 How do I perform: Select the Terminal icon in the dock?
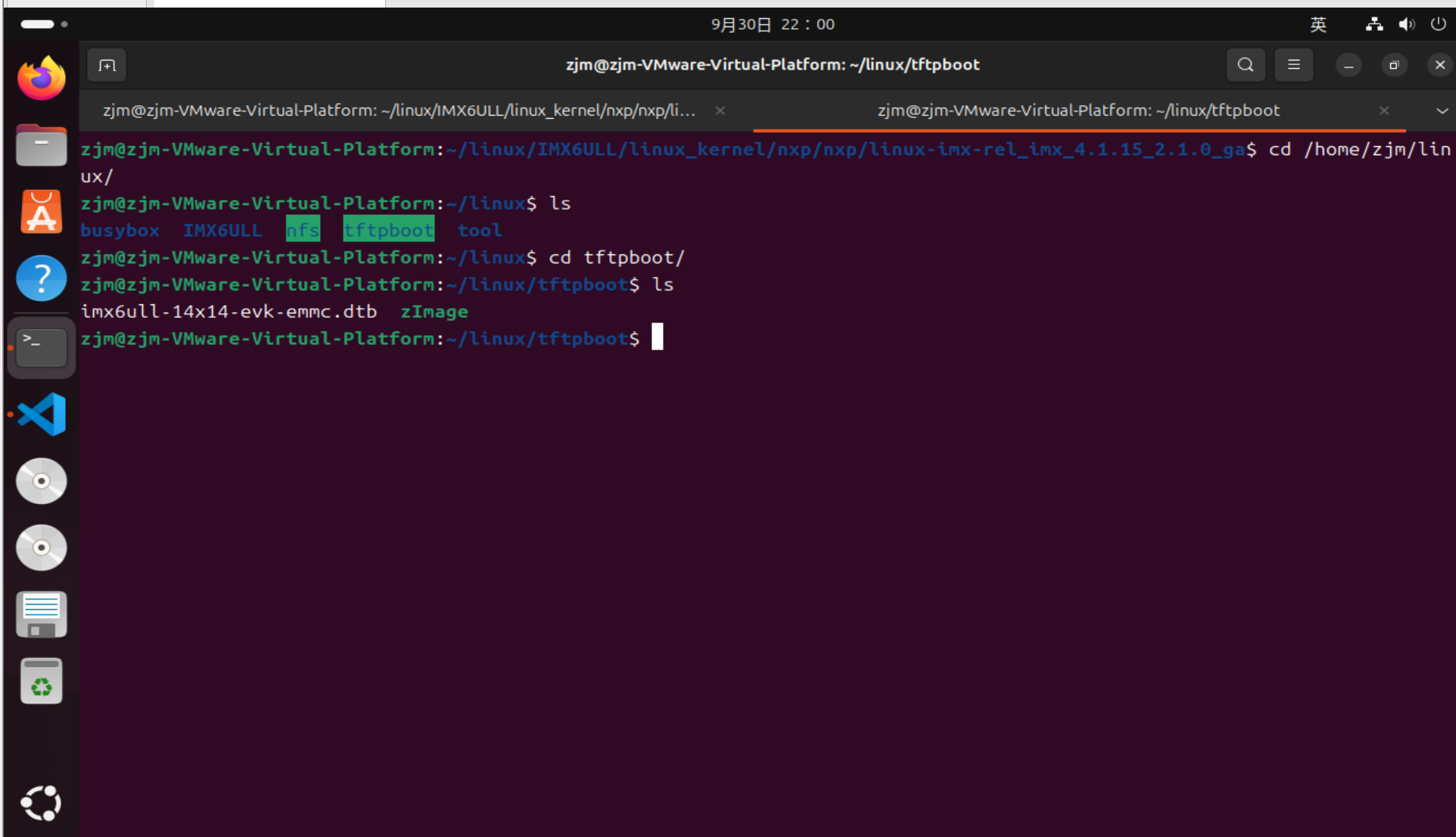tap(41, 347)
